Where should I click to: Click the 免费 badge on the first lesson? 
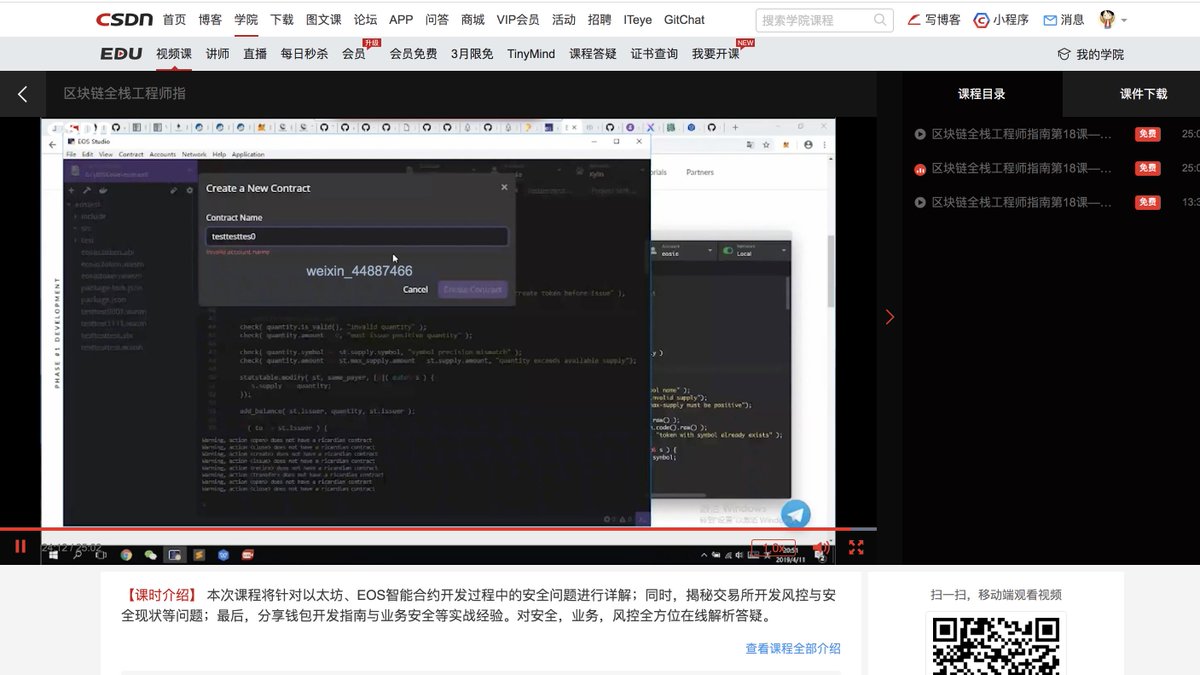pos(1147,134)
